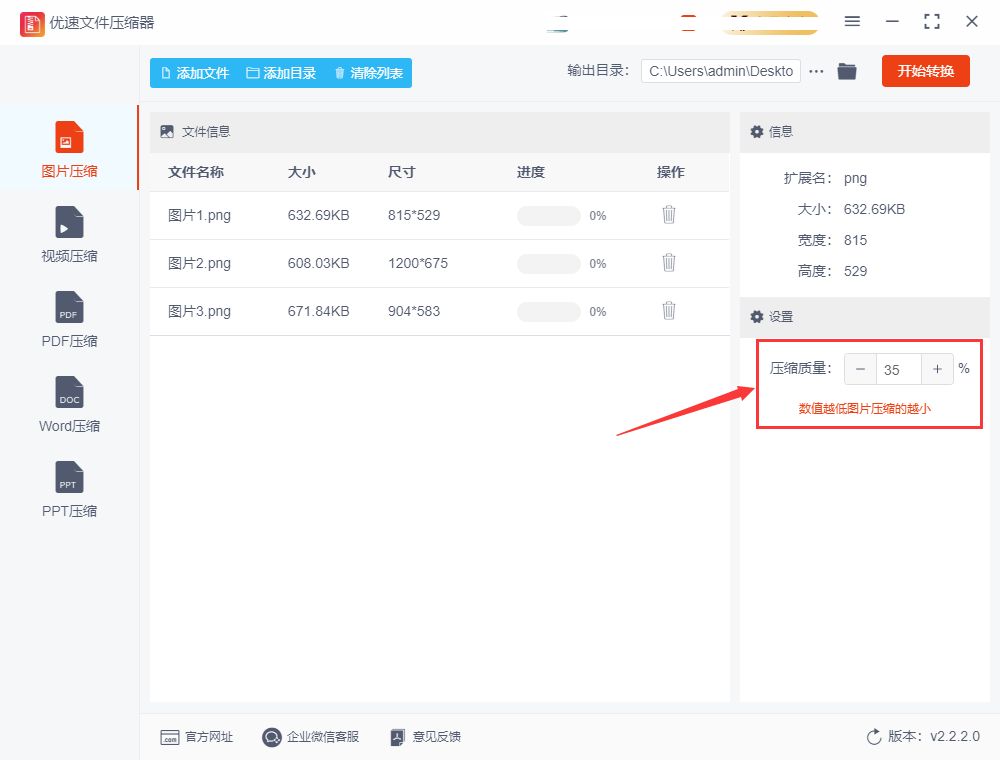Viewport: 1000px width, 760px height.
Task: Decrease compression quality with minus button
Action: [x=860, y=369]
